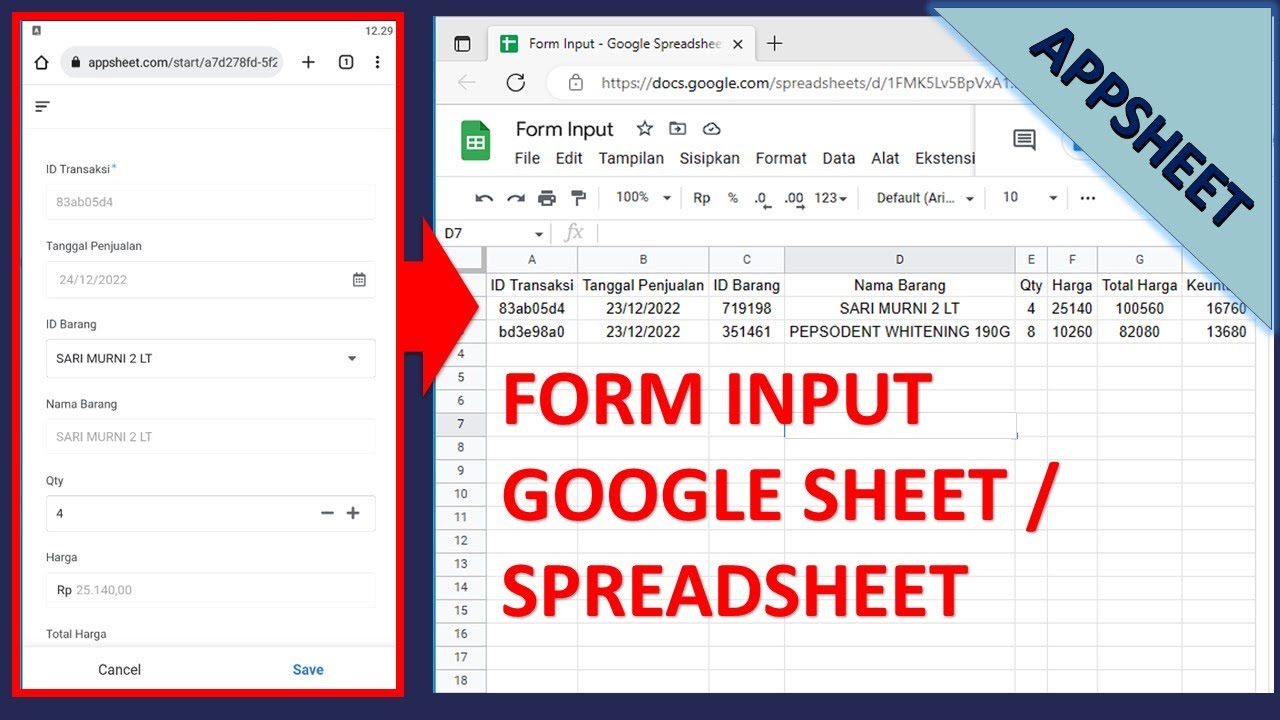Open the Ekstensi menu

[x=945, y=158]
